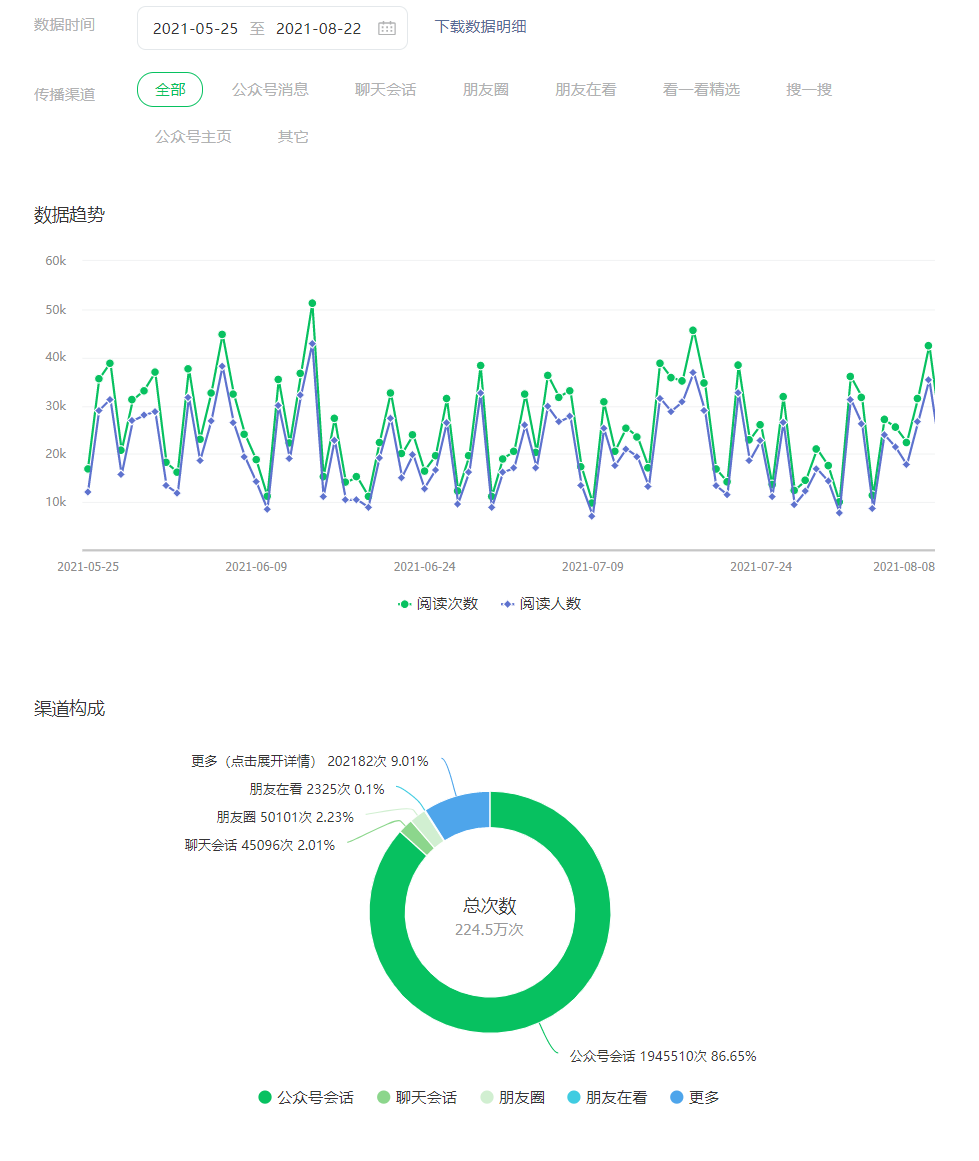Viewport: 979px width, 1161px height.
Task: Select the 全部 channel filter
Action: 170,90
